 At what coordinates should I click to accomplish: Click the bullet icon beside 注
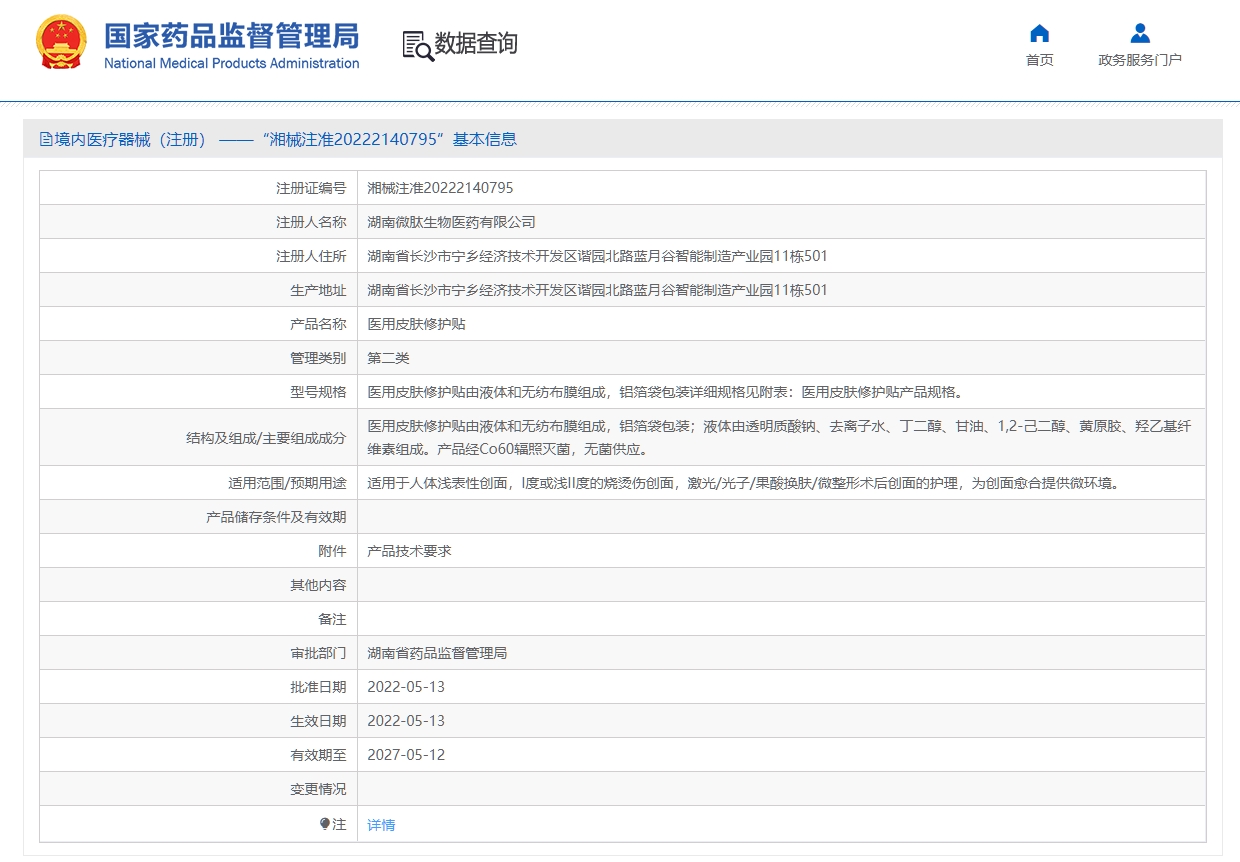tap(325, 824)
